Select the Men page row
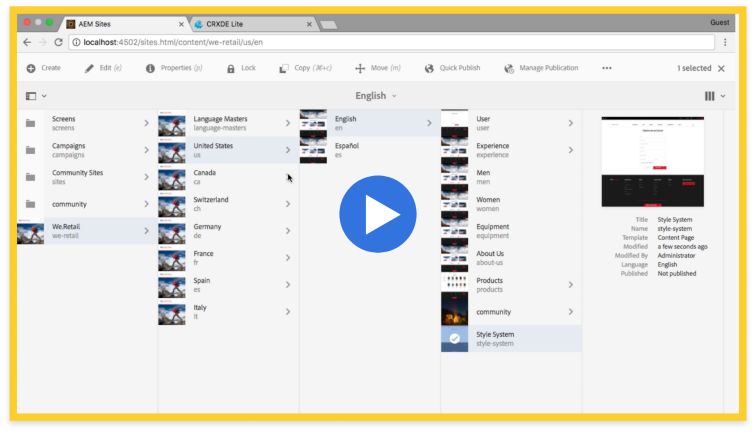This screenshot has width=756, height=434. click(511, 177)
